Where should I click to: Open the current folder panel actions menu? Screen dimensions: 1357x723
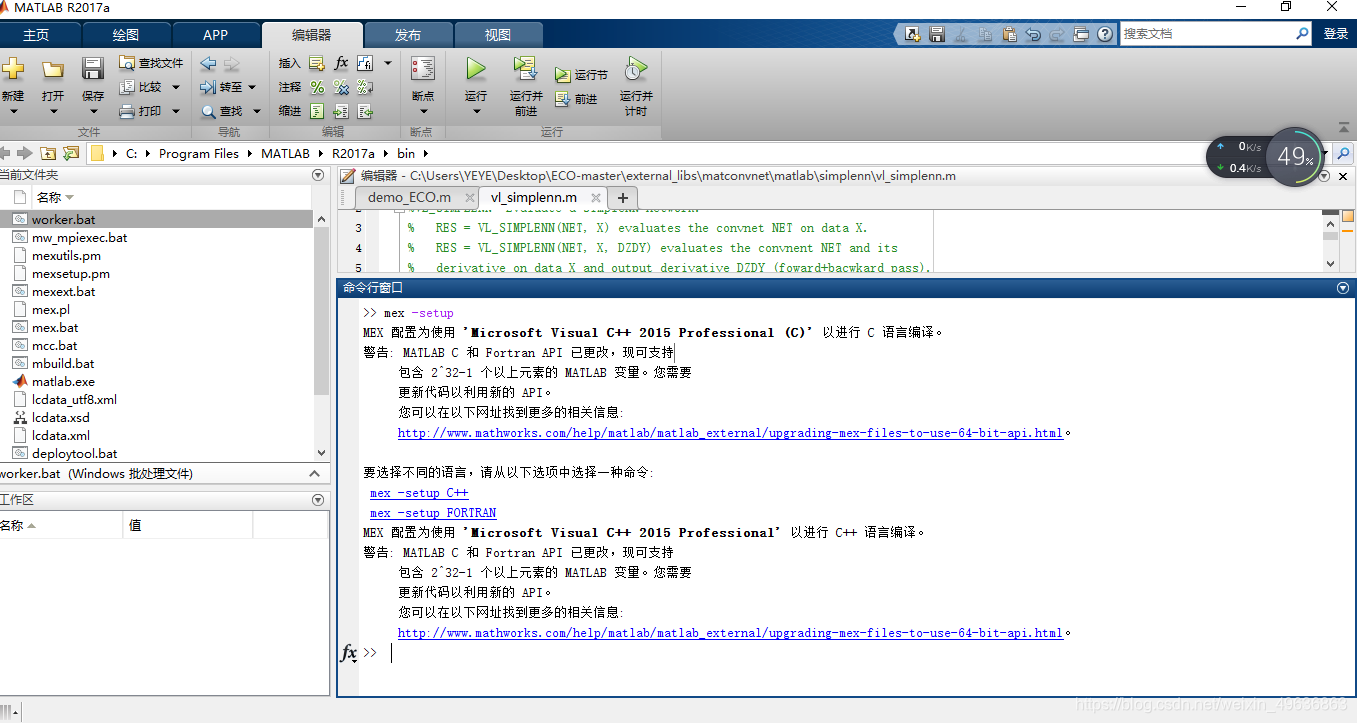click(318, 175)
